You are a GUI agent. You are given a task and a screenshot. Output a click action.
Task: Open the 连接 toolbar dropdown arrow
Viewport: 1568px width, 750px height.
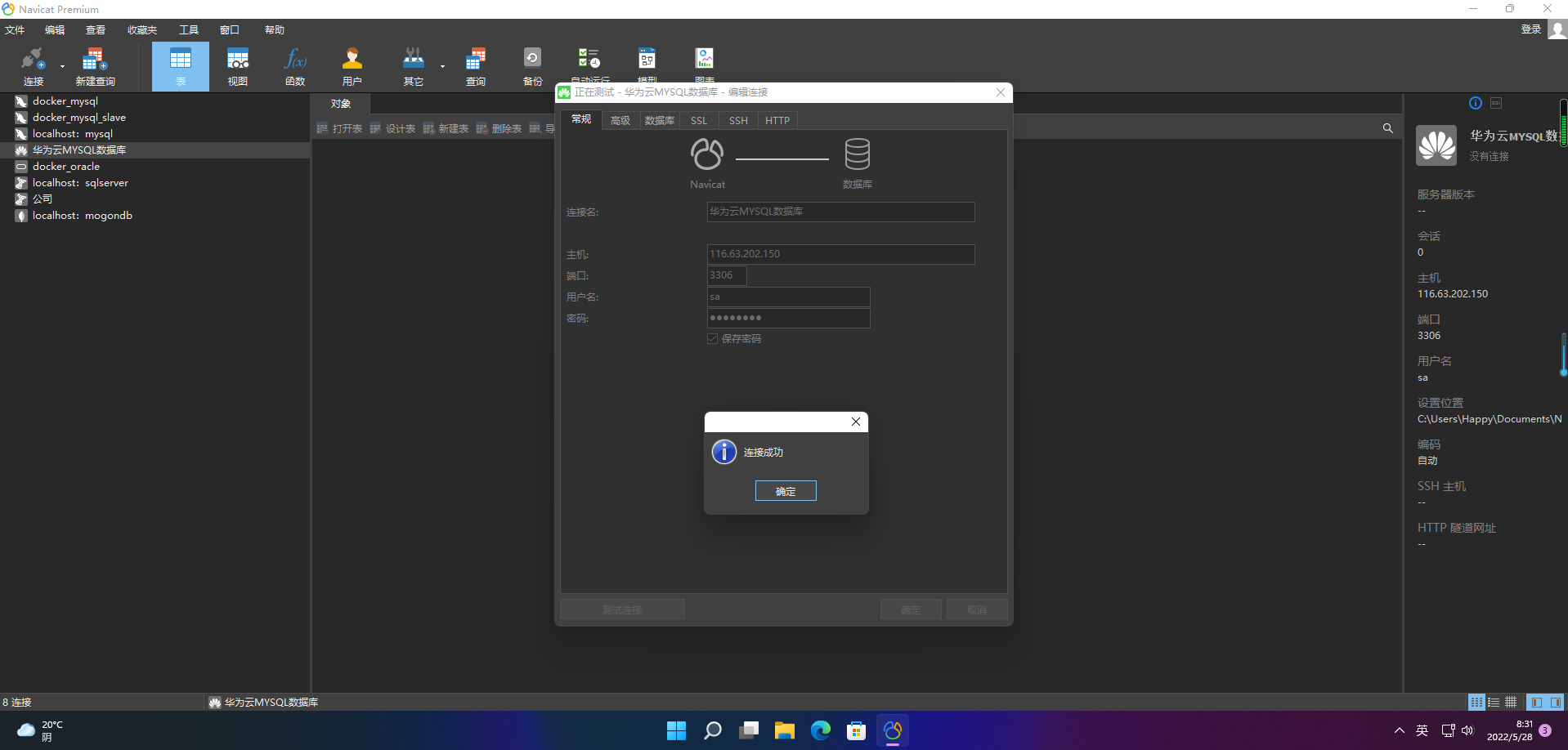tap(62, 67)
